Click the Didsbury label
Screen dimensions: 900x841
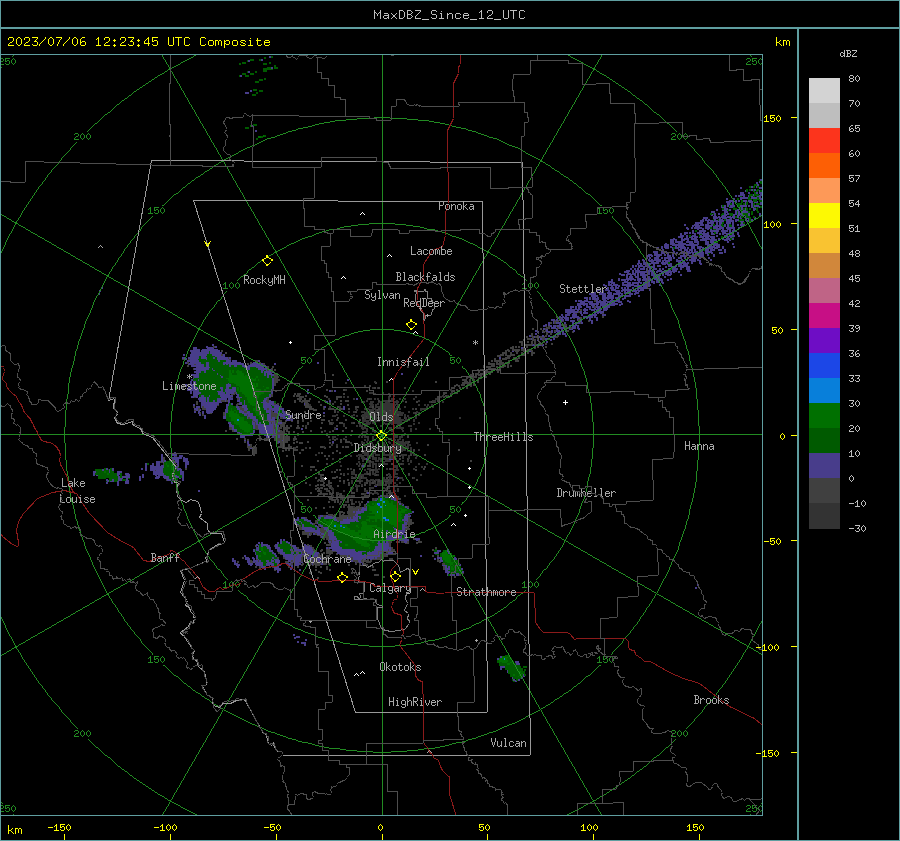[x=378, y=448]
